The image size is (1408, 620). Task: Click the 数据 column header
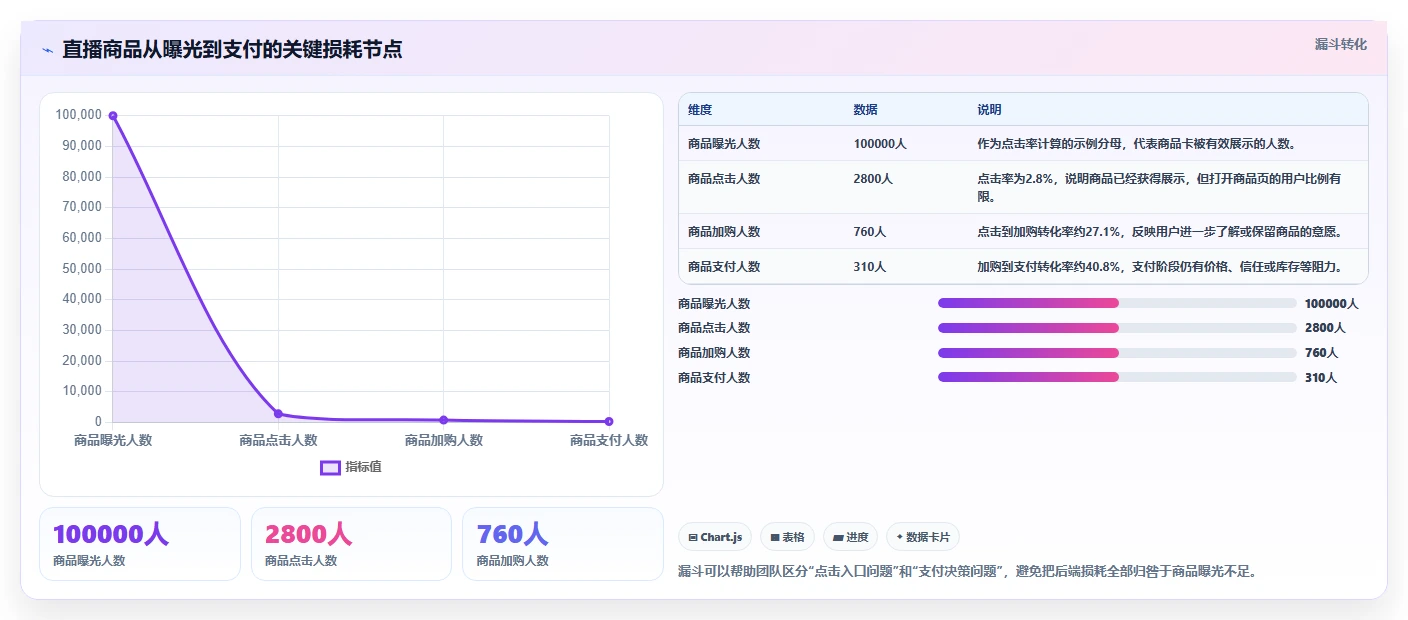(865, 110)
